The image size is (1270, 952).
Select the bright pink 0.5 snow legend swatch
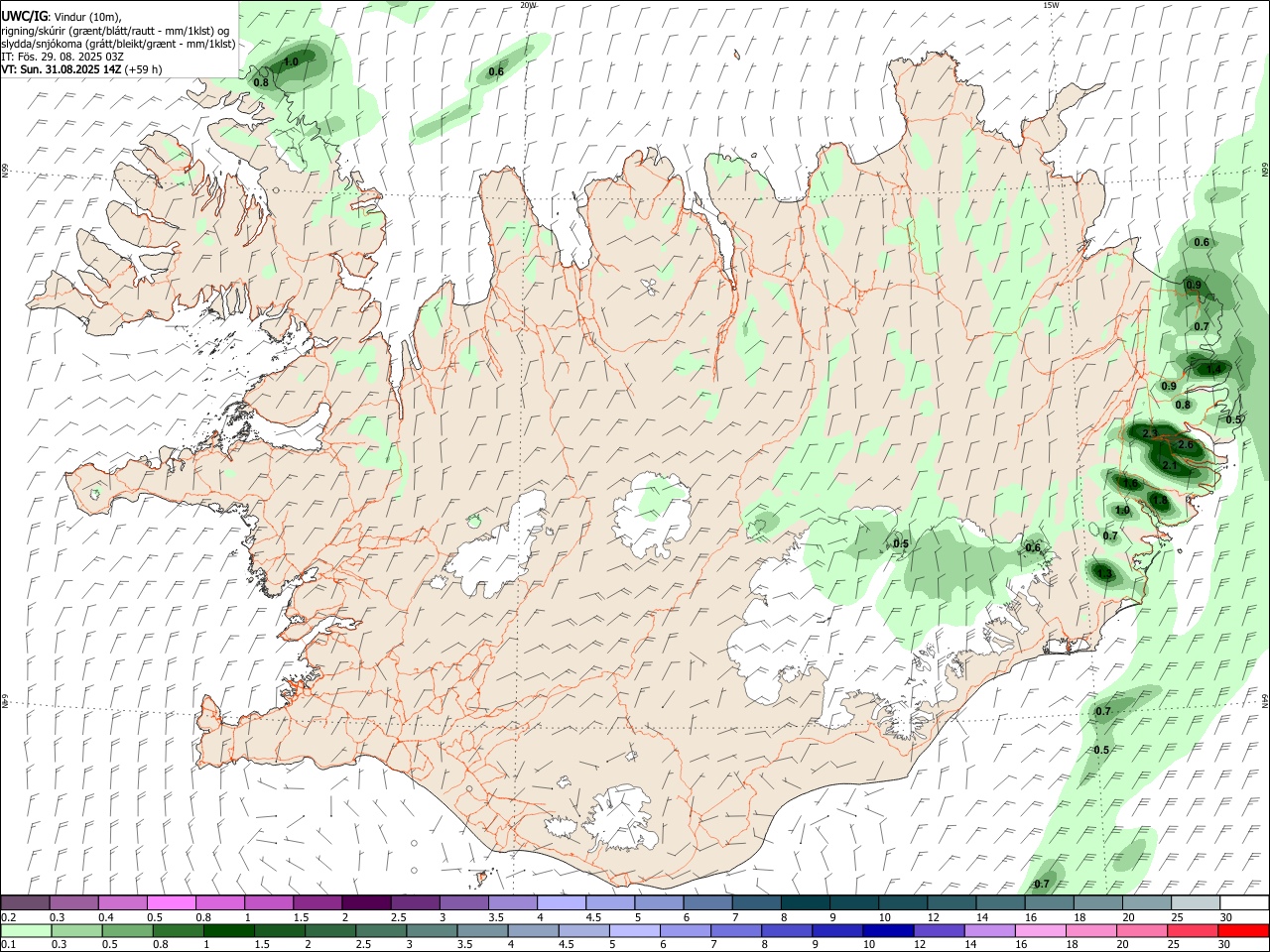[x=171, y=902]
